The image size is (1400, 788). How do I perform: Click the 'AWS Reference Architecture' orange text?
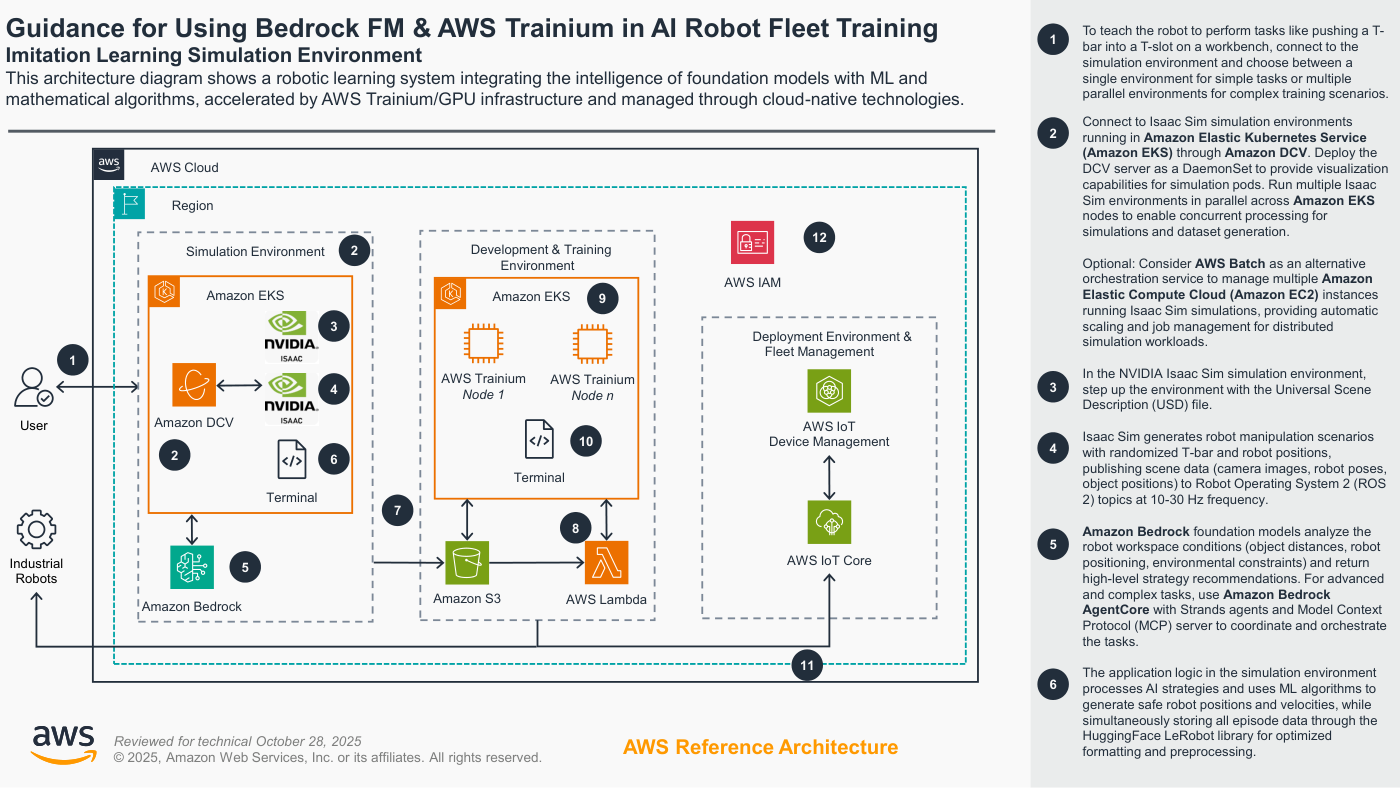click(x=760, y=747)
